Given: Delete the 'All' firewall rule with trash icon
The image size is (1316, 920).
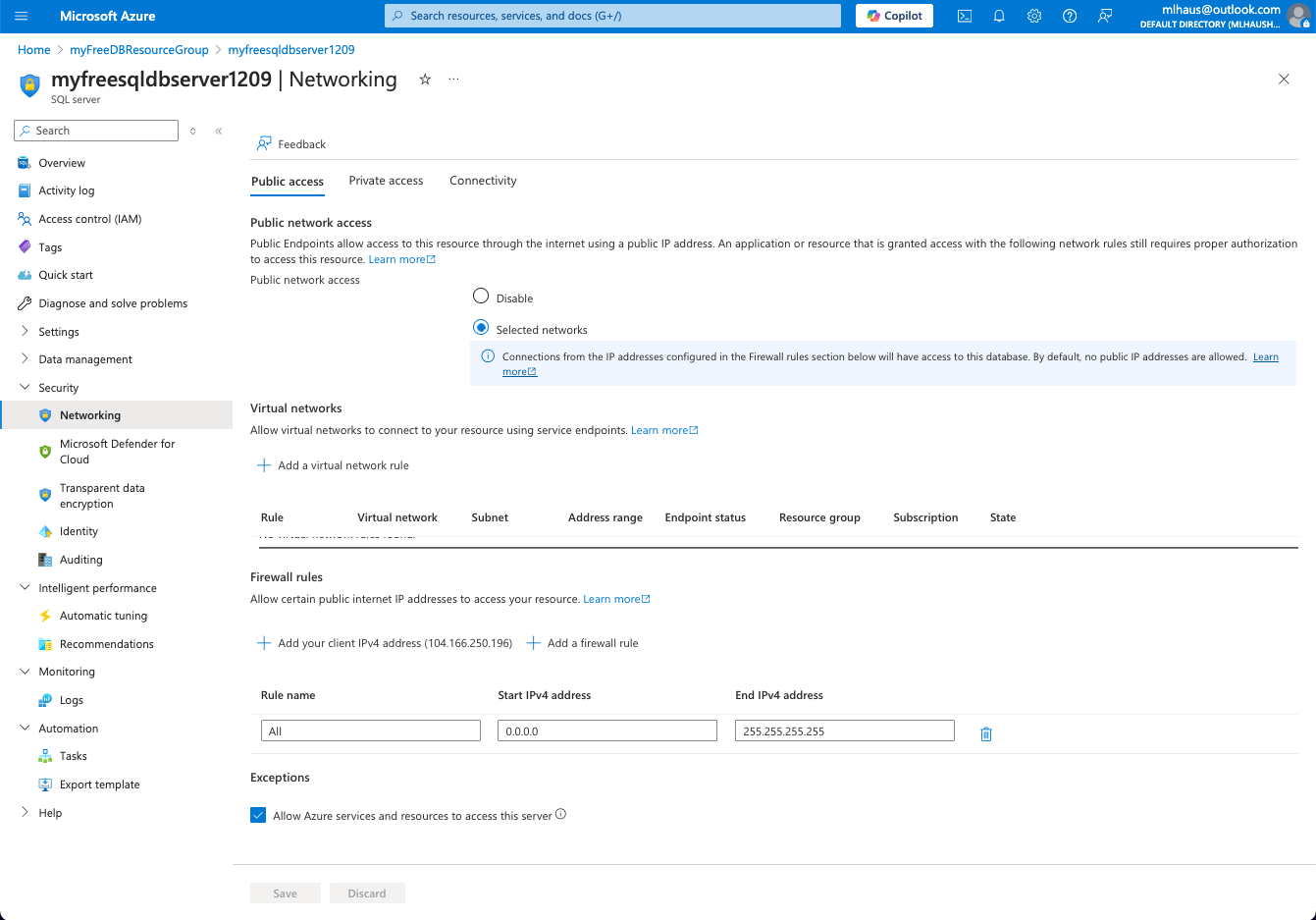Looking at the screenshot, I should [x=986, y=733].
